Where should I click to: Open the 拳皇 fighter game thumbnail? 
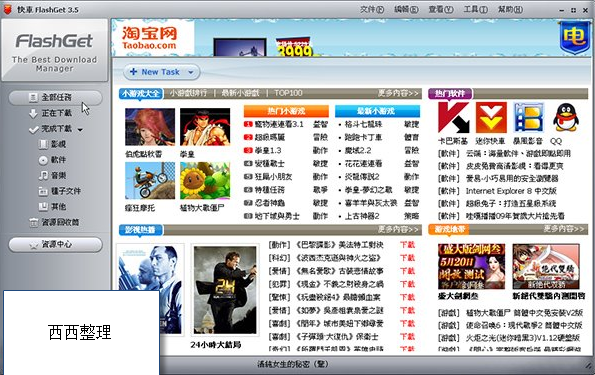pos(205,127)
